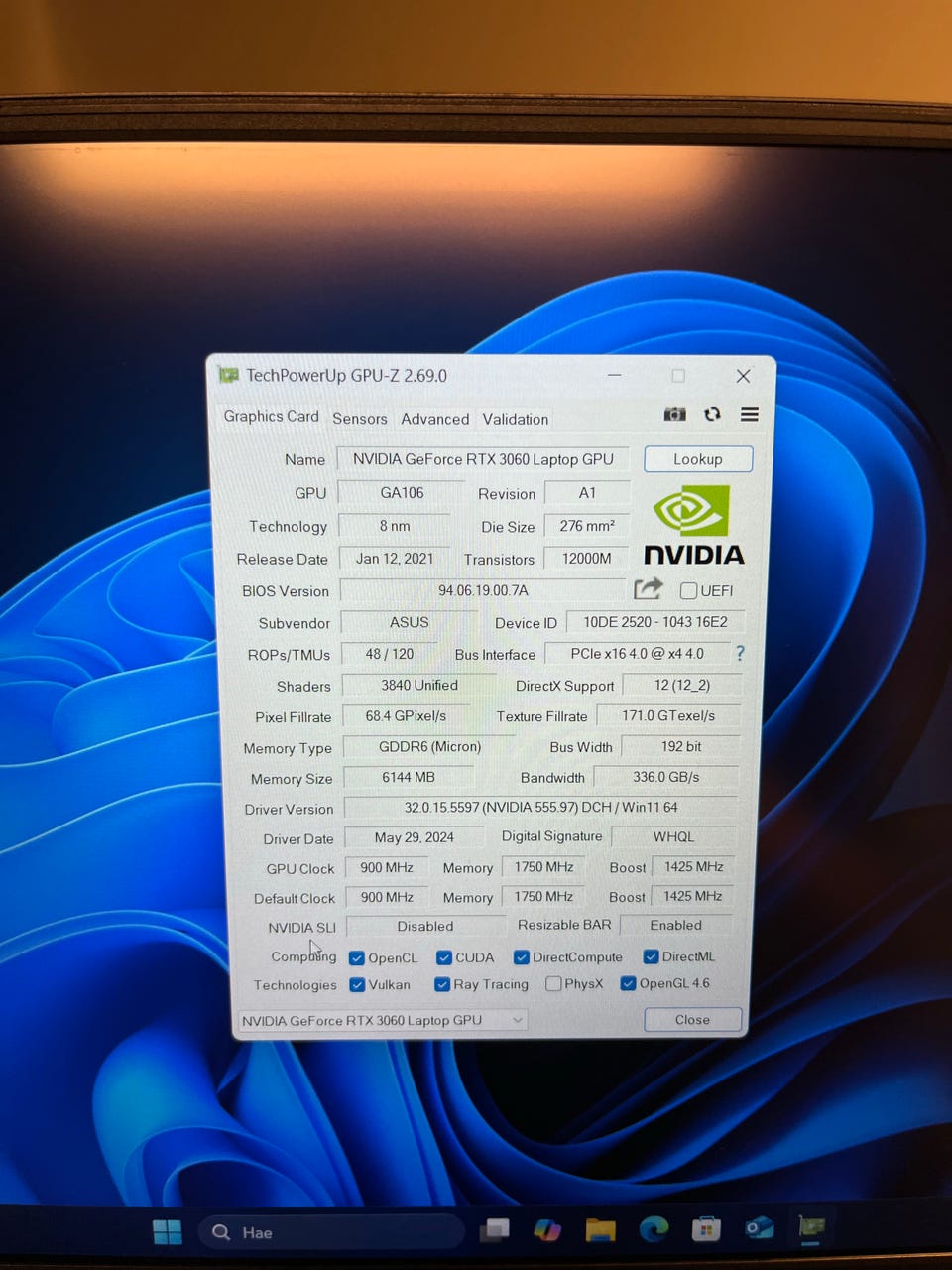Click the Transistors value 12000M
This screenshot has width=952, height=1270.
point(586,559)
